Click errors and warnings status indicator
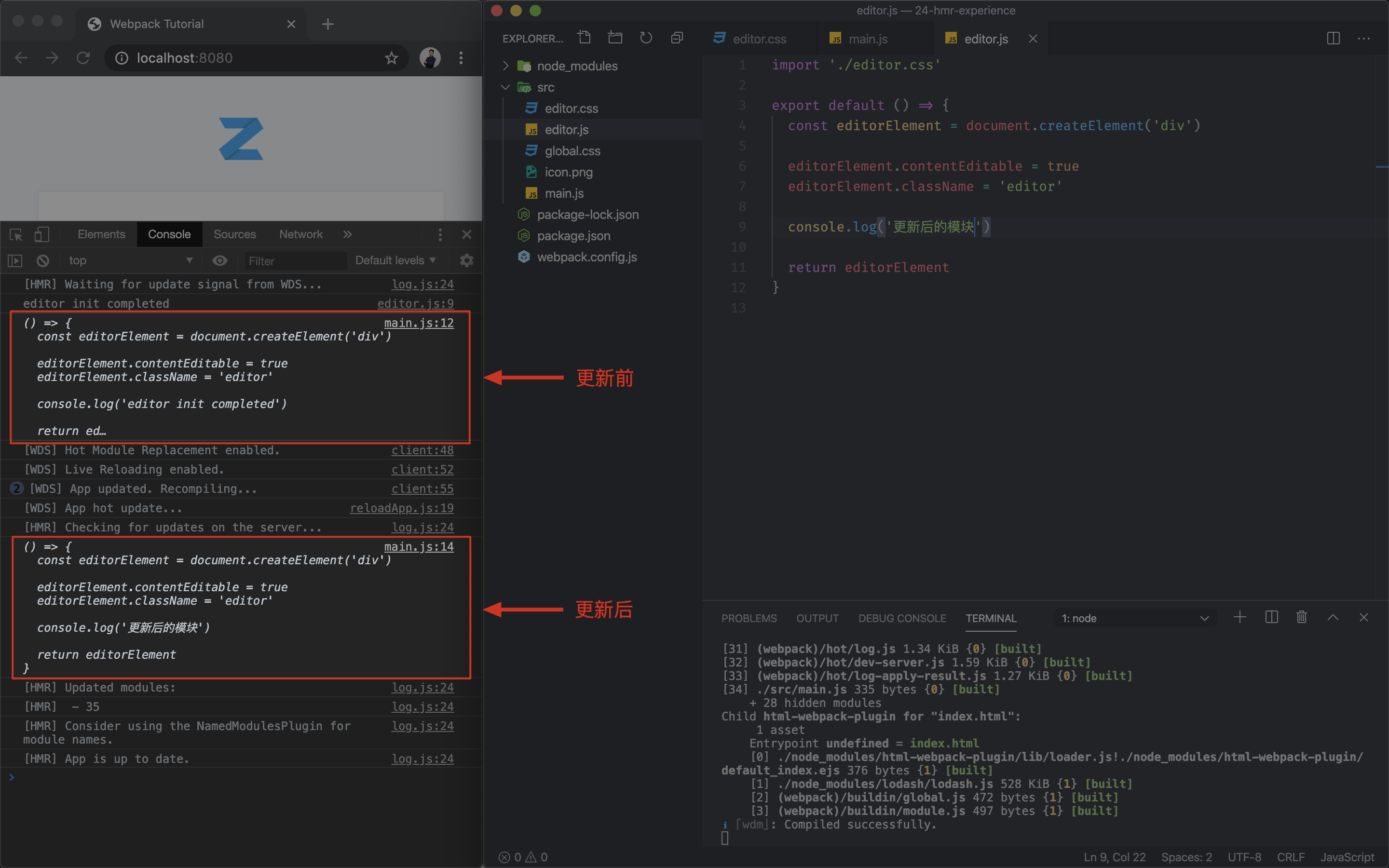Viewport: 1389px width, 868px height. pos(523,857)
